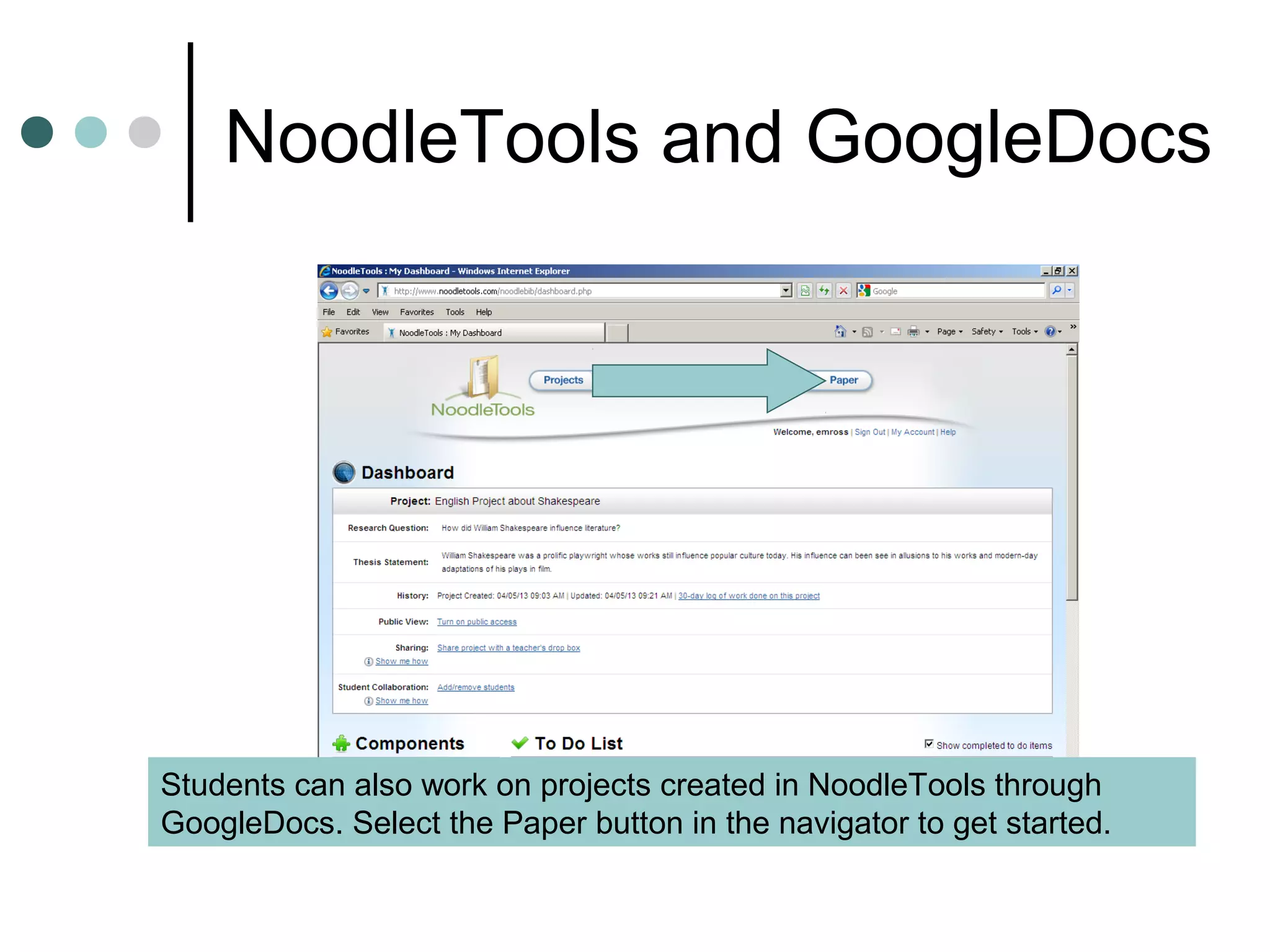Image resolution: width=1270 pixels, height=952 pixels.
Task: Click the magnifying glass search button
Action: click(1057, 290)
